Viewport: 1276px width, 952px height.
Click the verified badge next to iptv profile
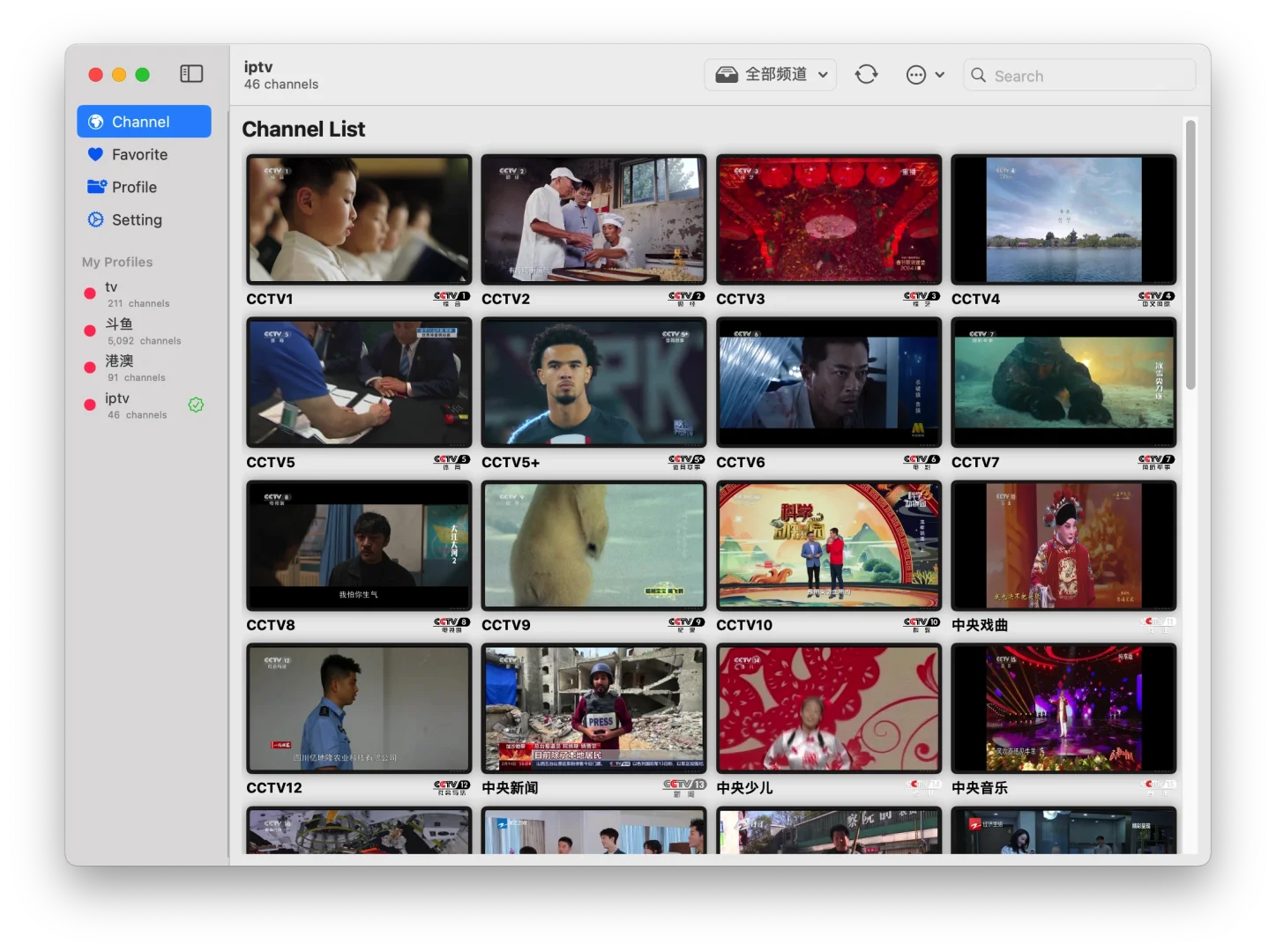click(196, 405)
